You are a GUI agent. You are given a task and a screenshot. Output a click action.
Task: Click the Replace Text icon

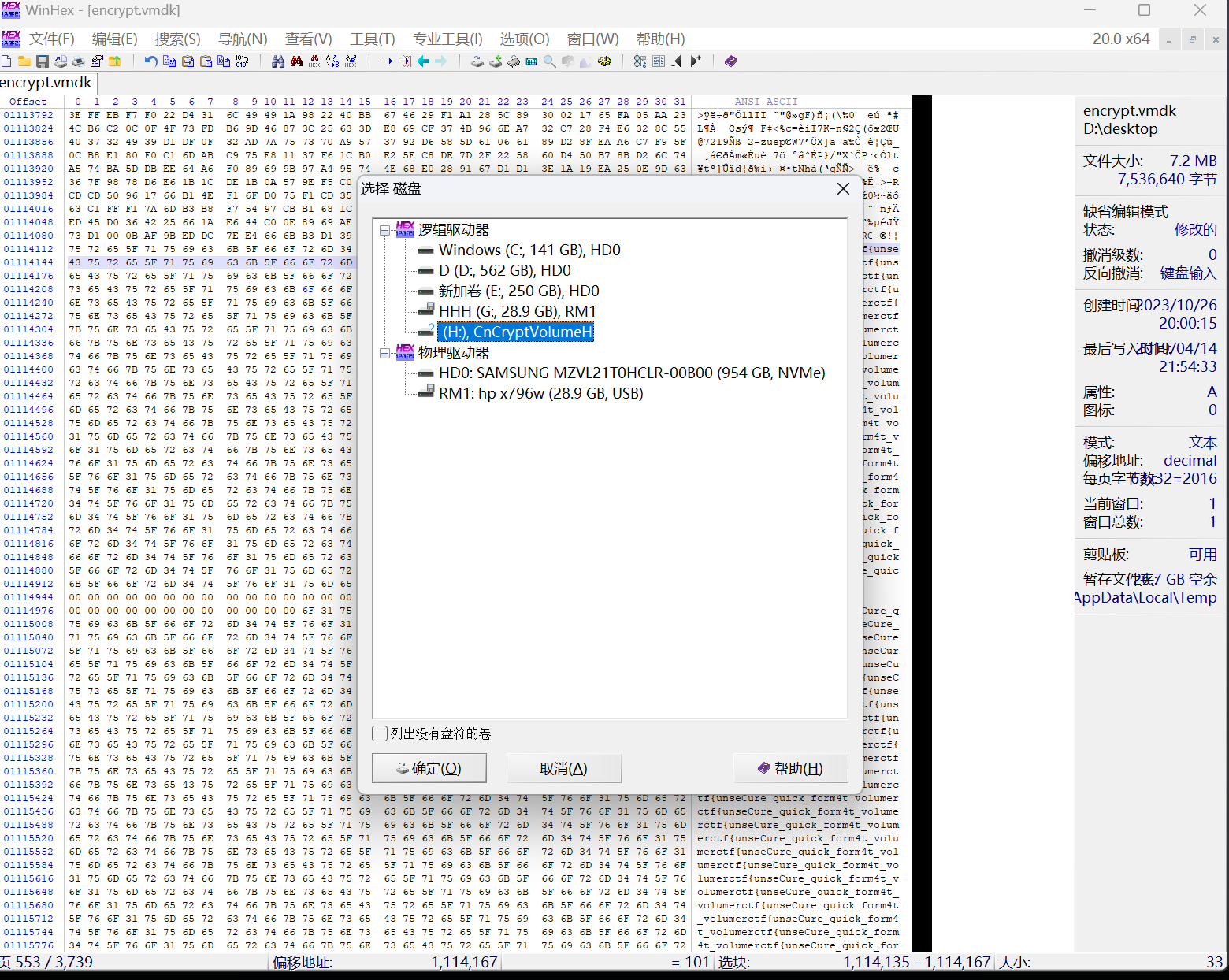click(x=332, y=61)
